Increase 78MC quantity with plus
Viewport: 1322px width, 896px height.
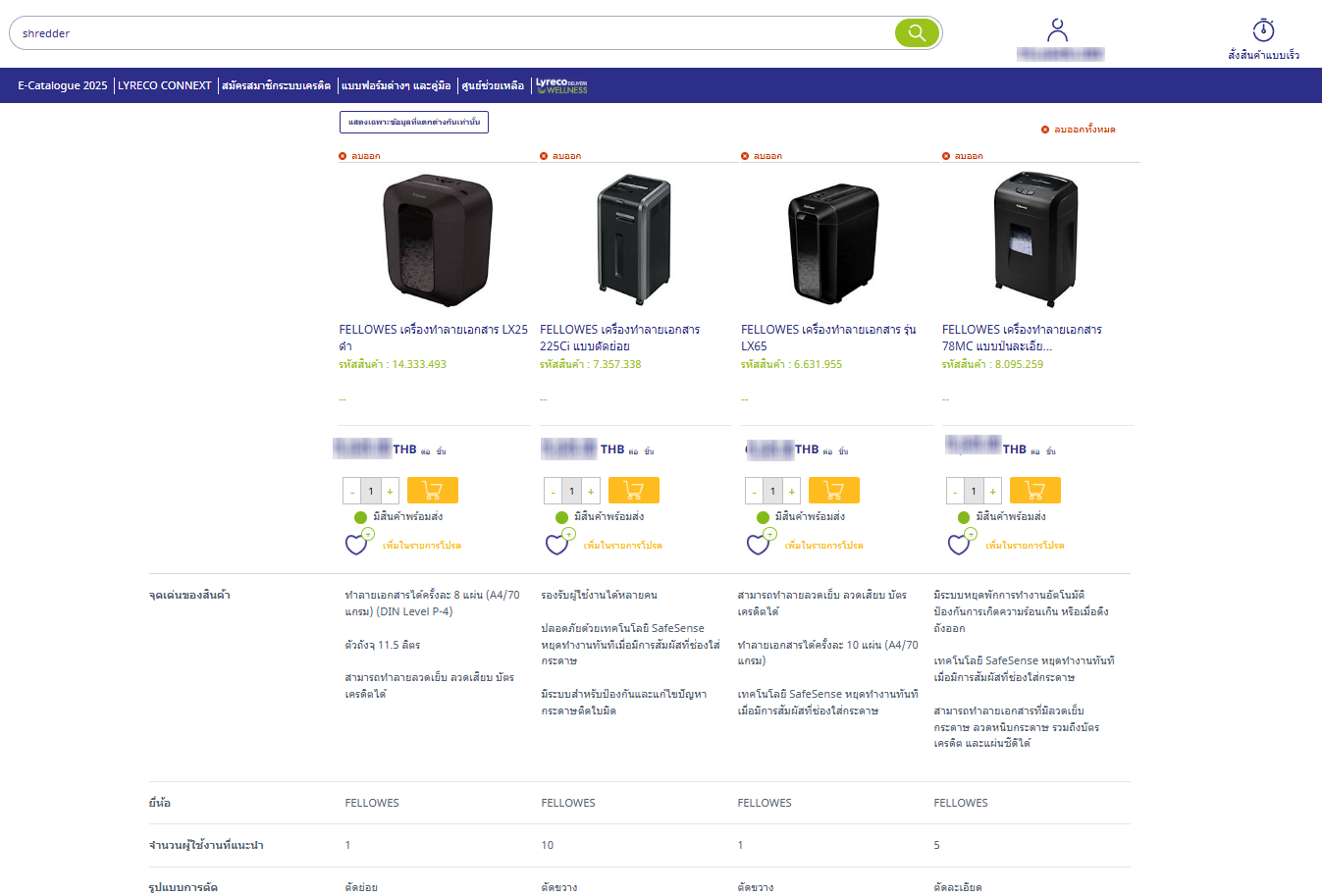tap(993, 491)
